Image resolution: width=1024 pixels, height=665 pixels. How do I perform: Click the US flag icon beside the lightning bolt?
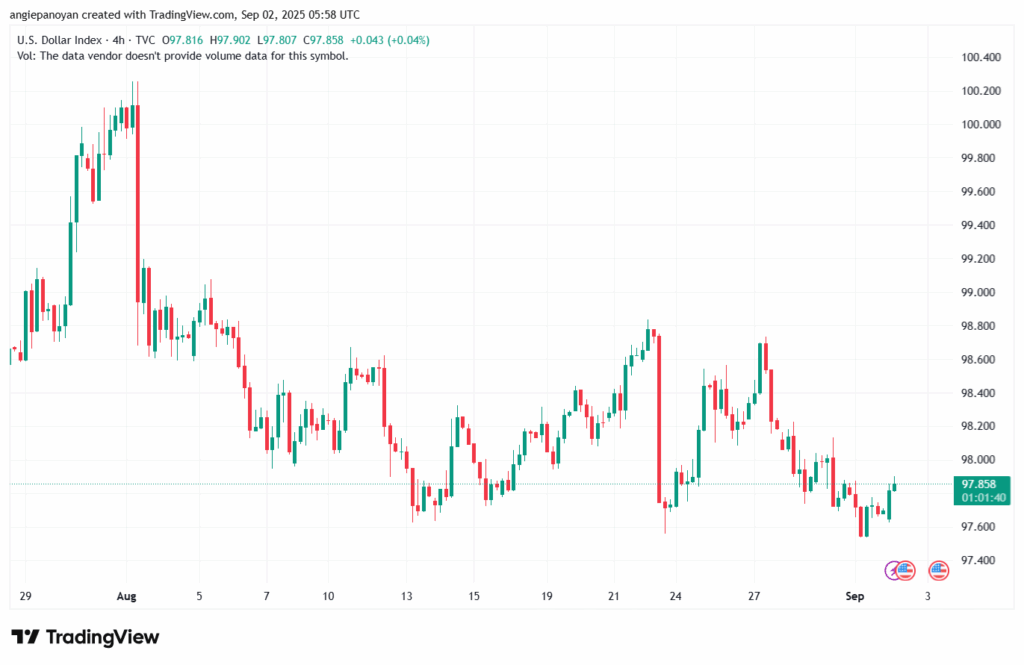tap(905, 570)
